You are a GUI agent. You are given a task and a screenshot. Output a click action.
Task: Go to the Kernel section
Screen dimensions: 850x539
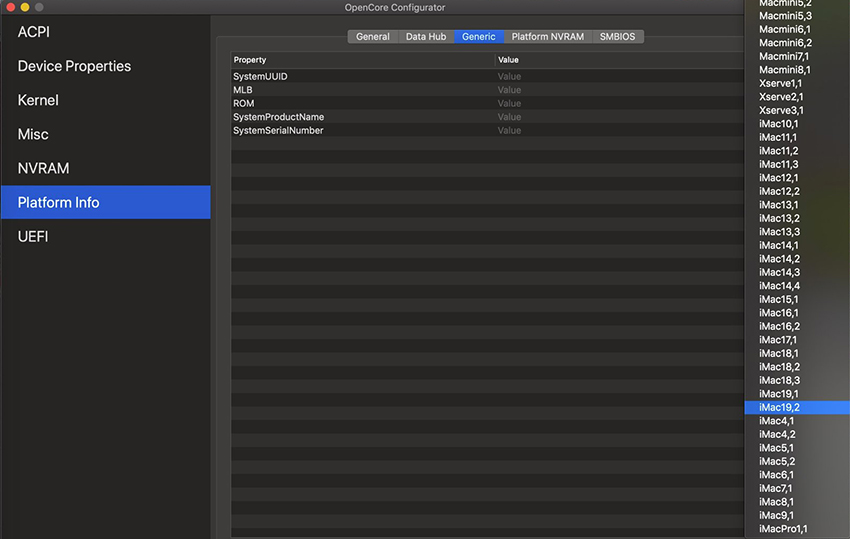point(106,100)
